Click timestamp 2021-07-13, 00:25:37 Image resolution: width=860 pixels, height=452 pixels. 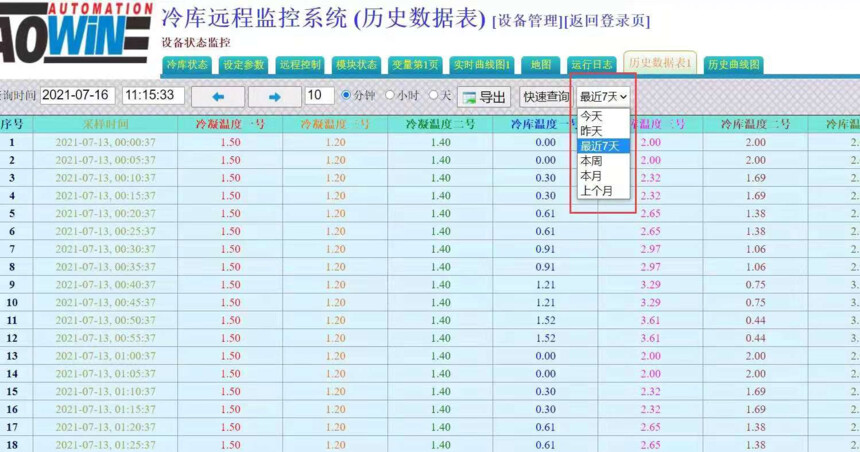105,231
